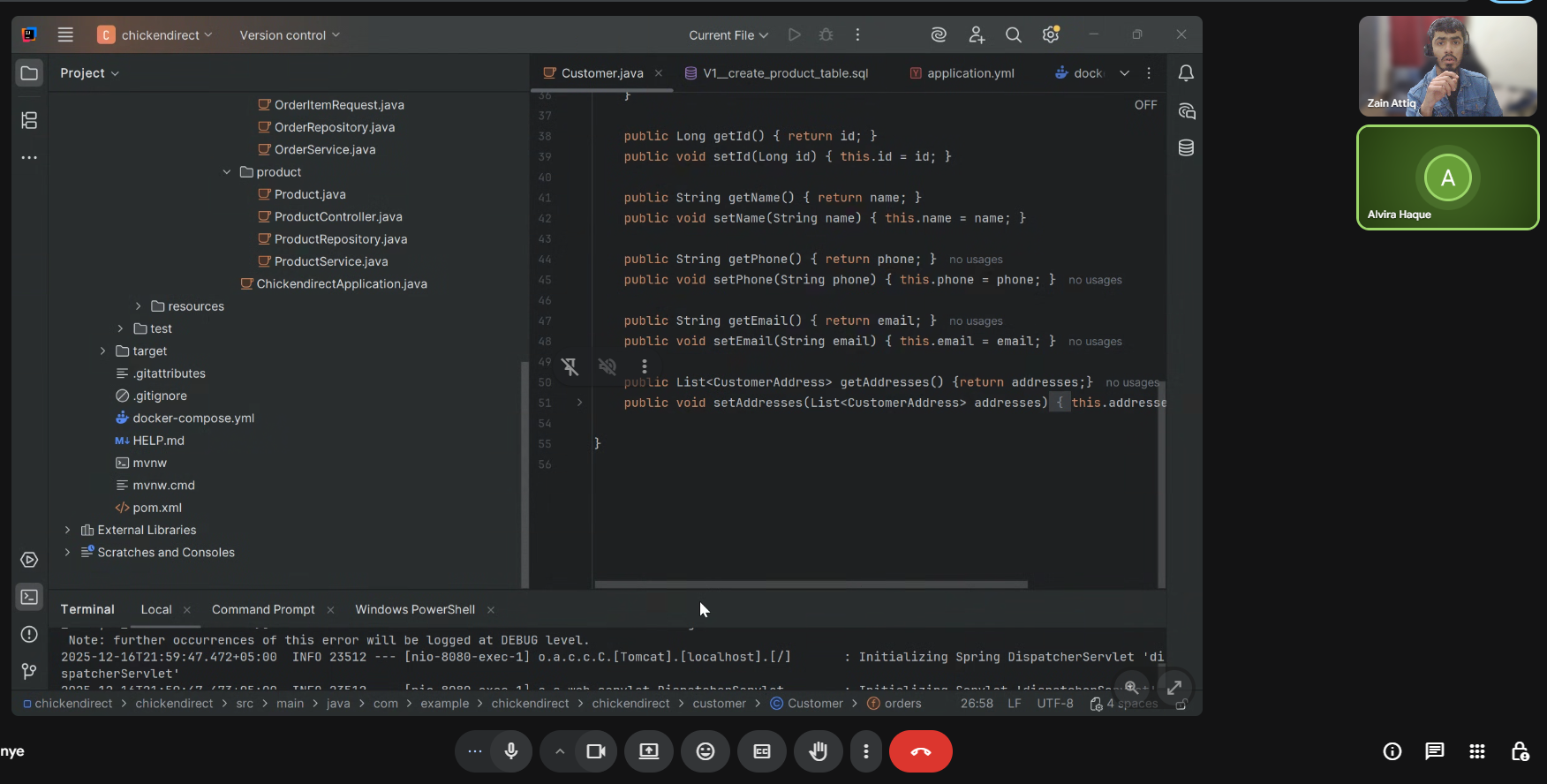The height and width of the screenshot is (784, 1547).
Task: Click the Debug bug icon
Action: [826, 34]
